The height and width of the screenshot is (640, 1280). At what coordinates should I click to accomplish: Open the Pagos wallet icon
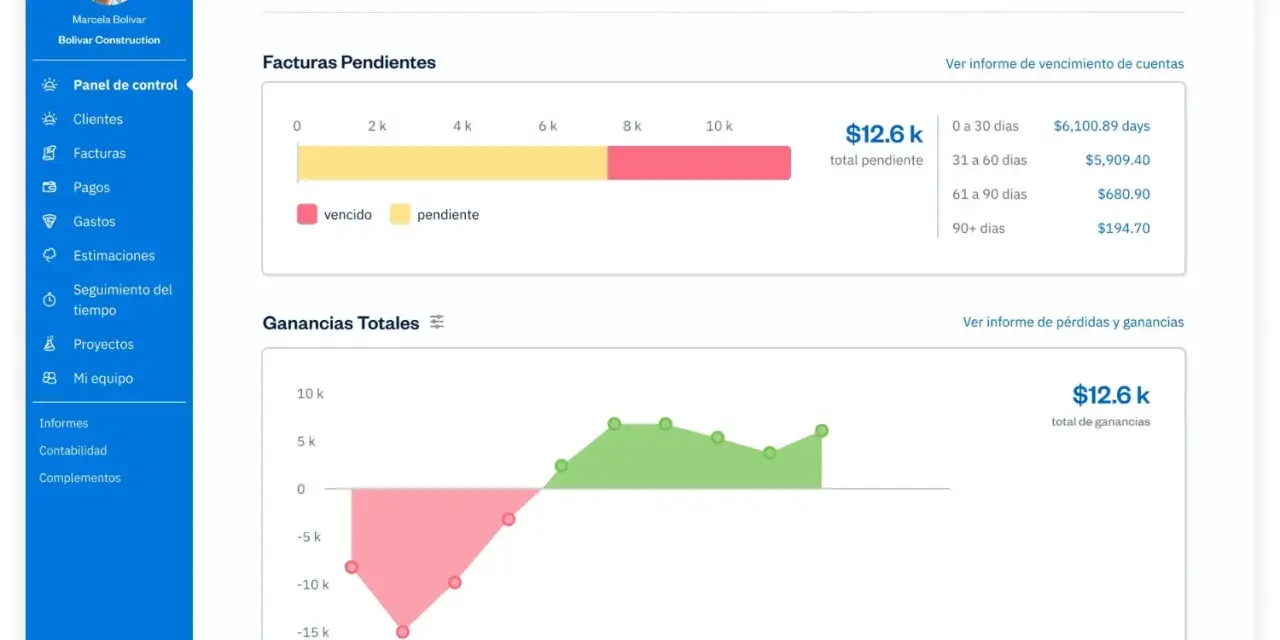[x=49, y=187]
